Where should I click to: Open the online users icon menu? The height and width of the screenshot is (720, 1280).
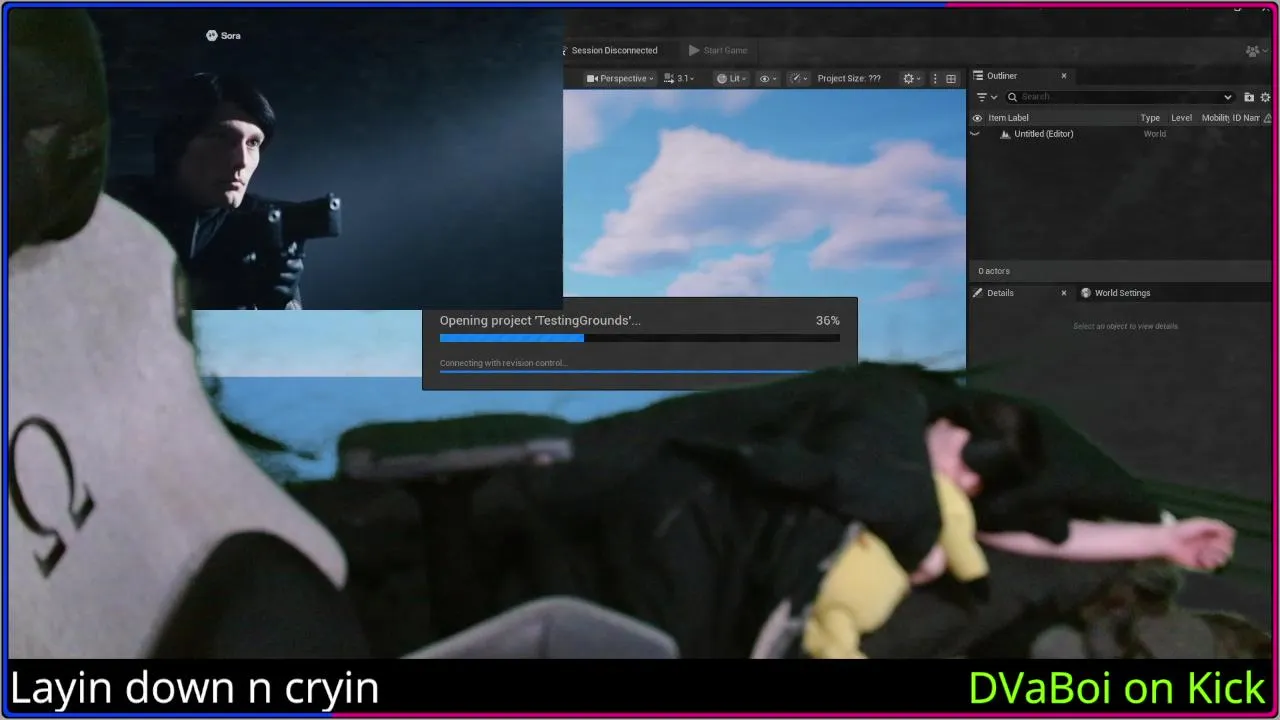pyautogui.click(x=1256, y=51)
